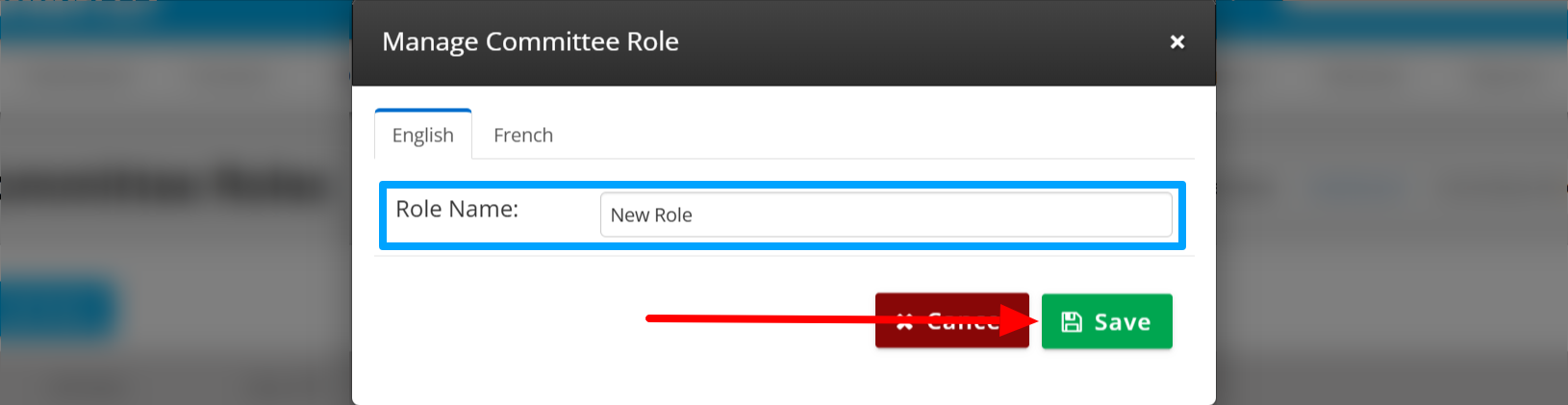Image resolution: width=1568 pixels, height=405 pixels.
Task: Switch to the French tab
Action: coord(523,135)
